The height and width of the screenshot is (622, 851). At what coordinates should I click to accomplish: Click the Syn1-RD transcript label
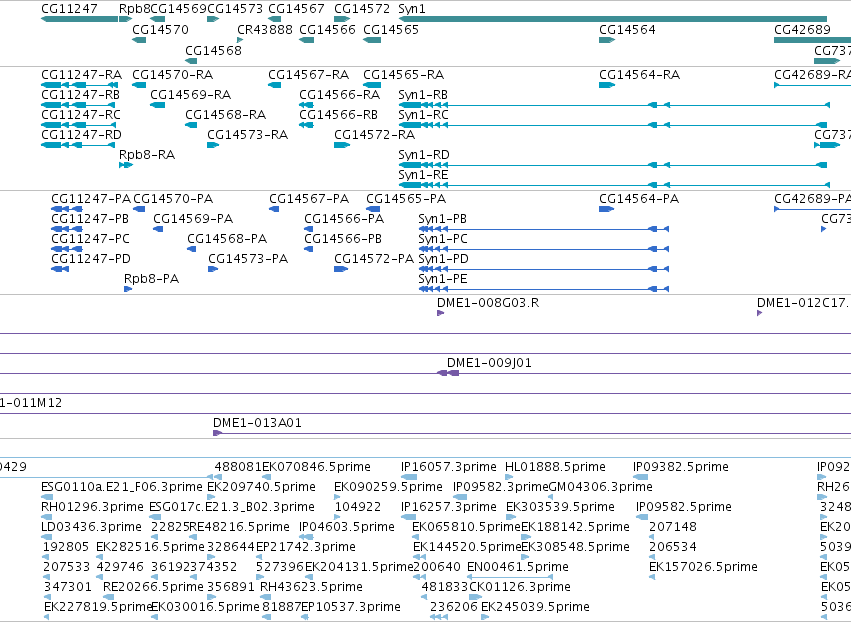(424, 155)
